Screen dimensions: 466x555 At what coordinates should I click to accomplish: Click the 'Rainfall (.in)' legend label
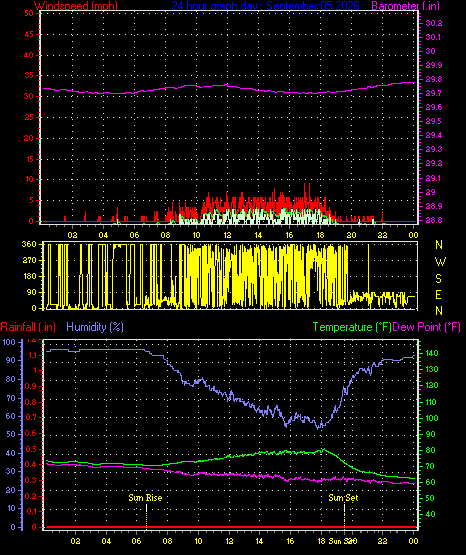point(28,327)
